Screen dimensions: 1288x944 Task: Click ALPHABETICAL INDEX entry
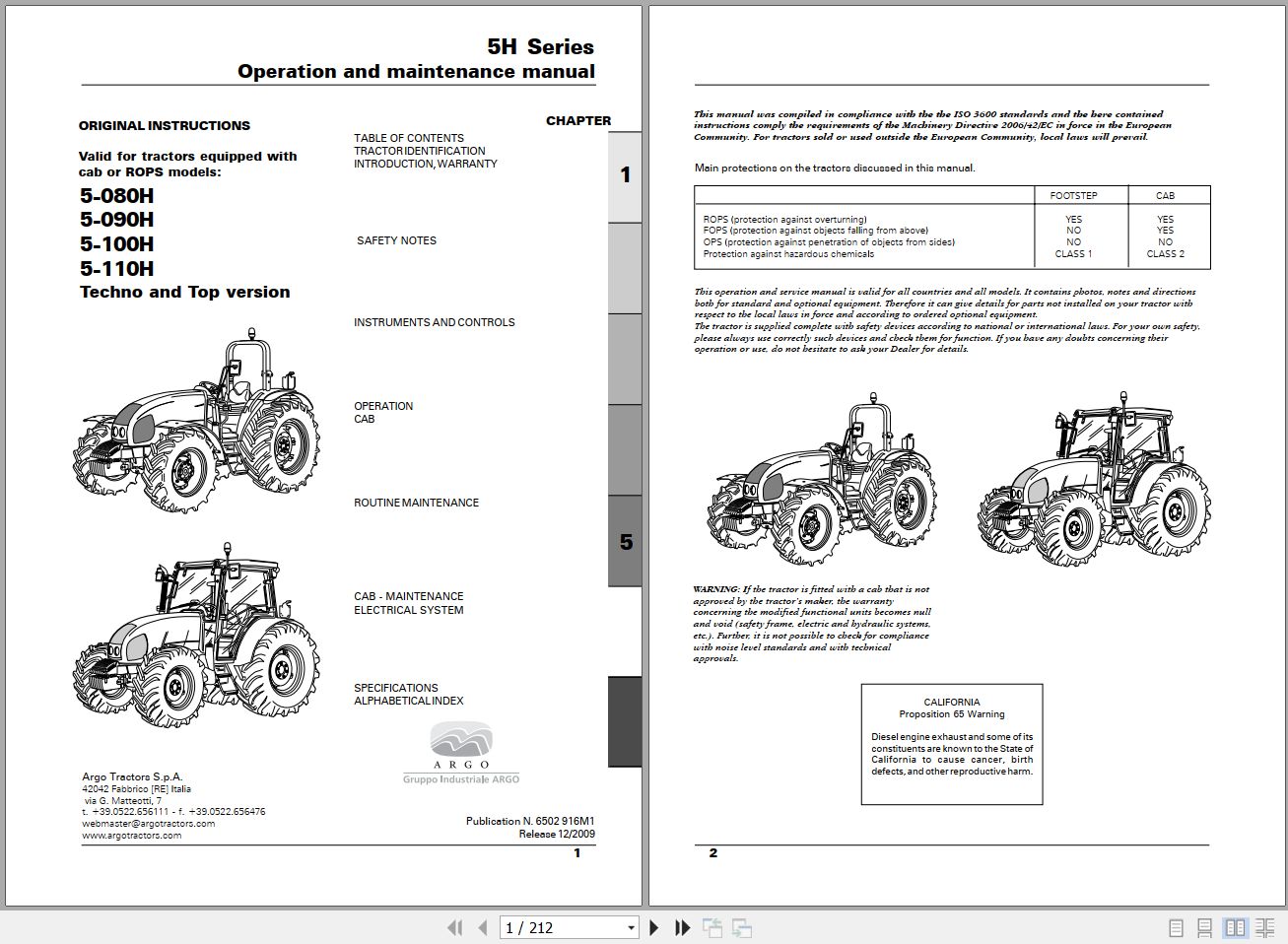pos(408,701)
